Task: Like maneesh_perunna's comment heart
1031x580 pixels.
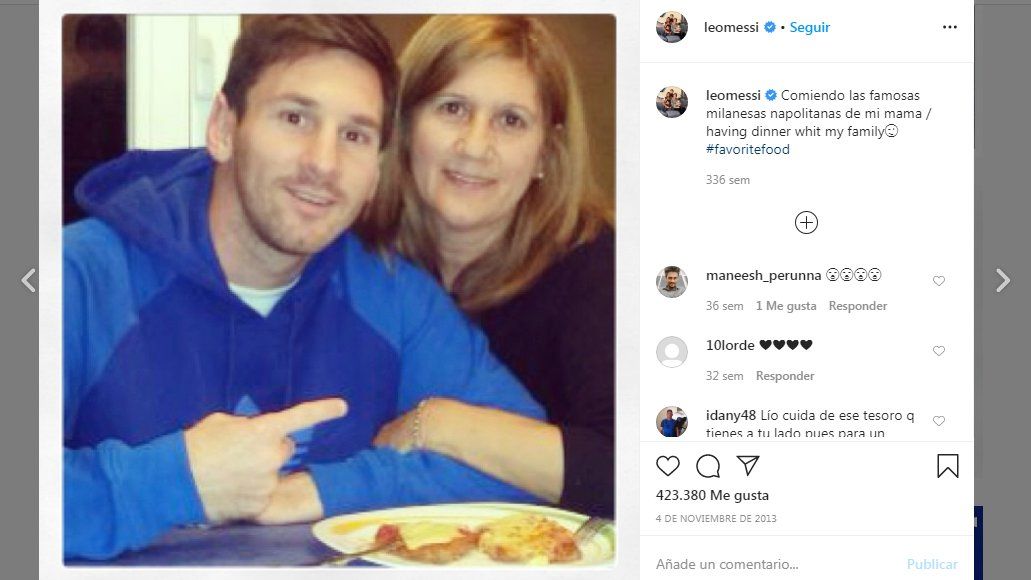Action: (938, 281)
